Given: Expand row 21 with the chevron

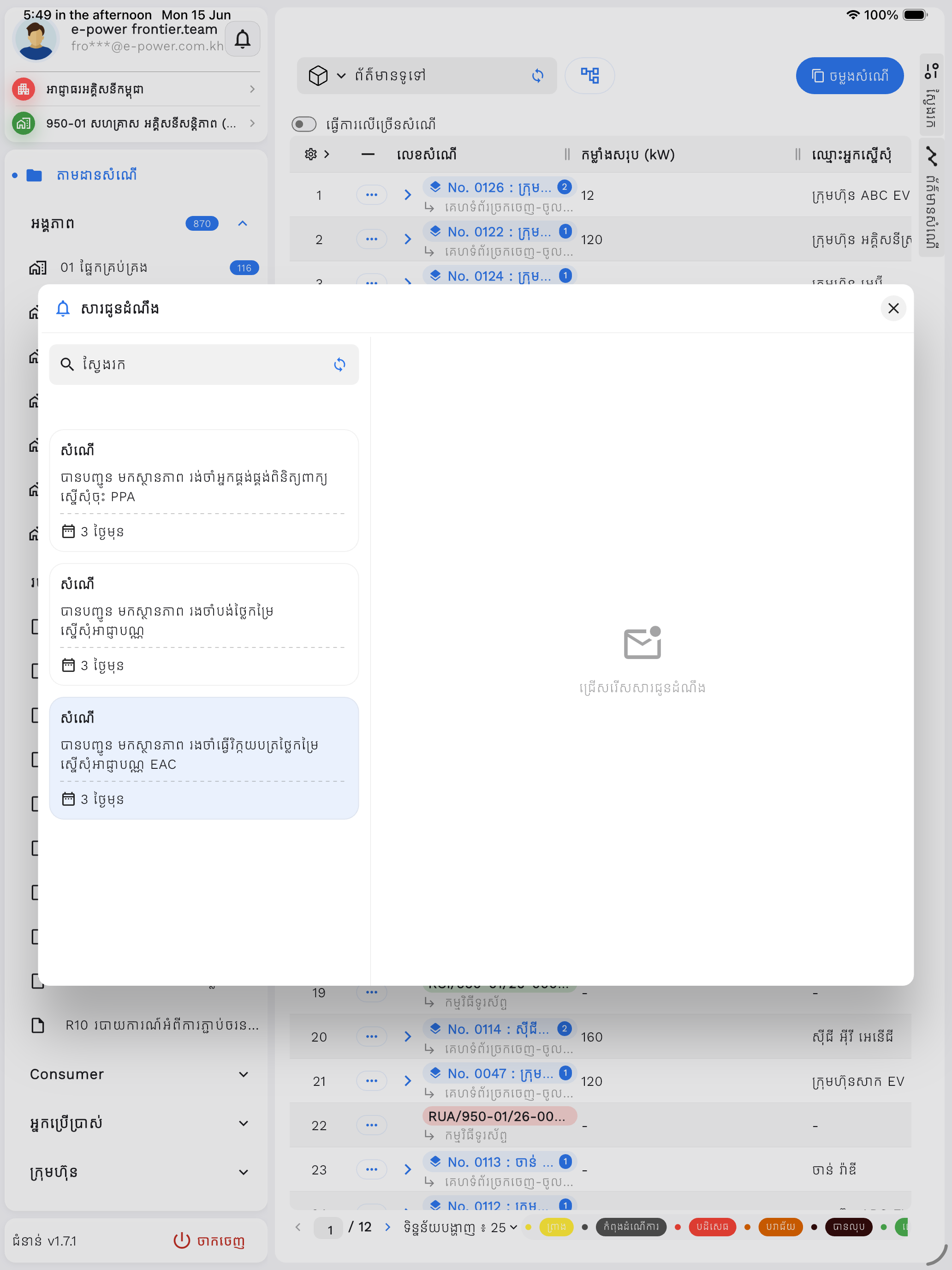Looking at the screenshot, I should 407,1081.
